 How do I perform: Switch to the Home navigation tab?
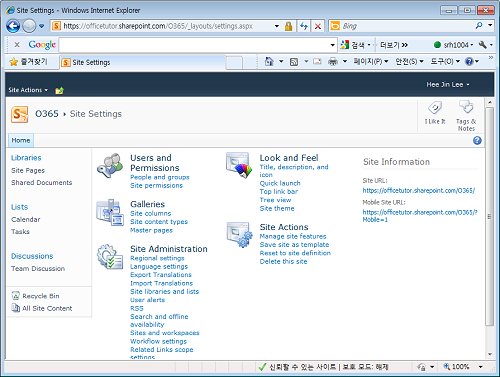coord(21,140)
